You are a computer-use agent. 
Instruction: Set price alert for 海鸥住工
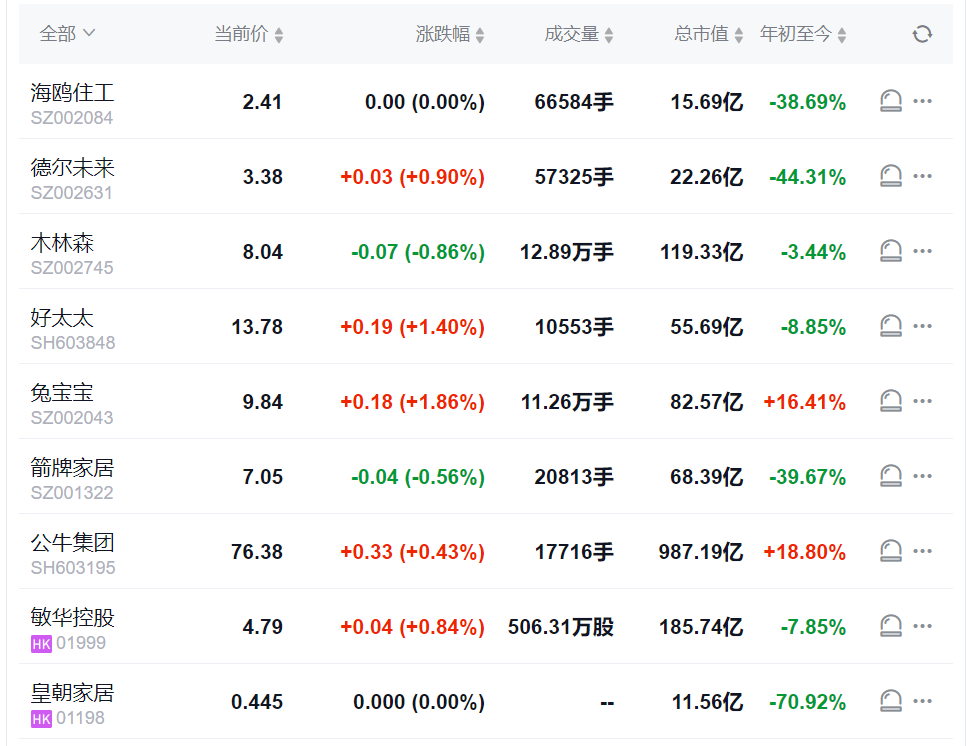tap(891, 101)
